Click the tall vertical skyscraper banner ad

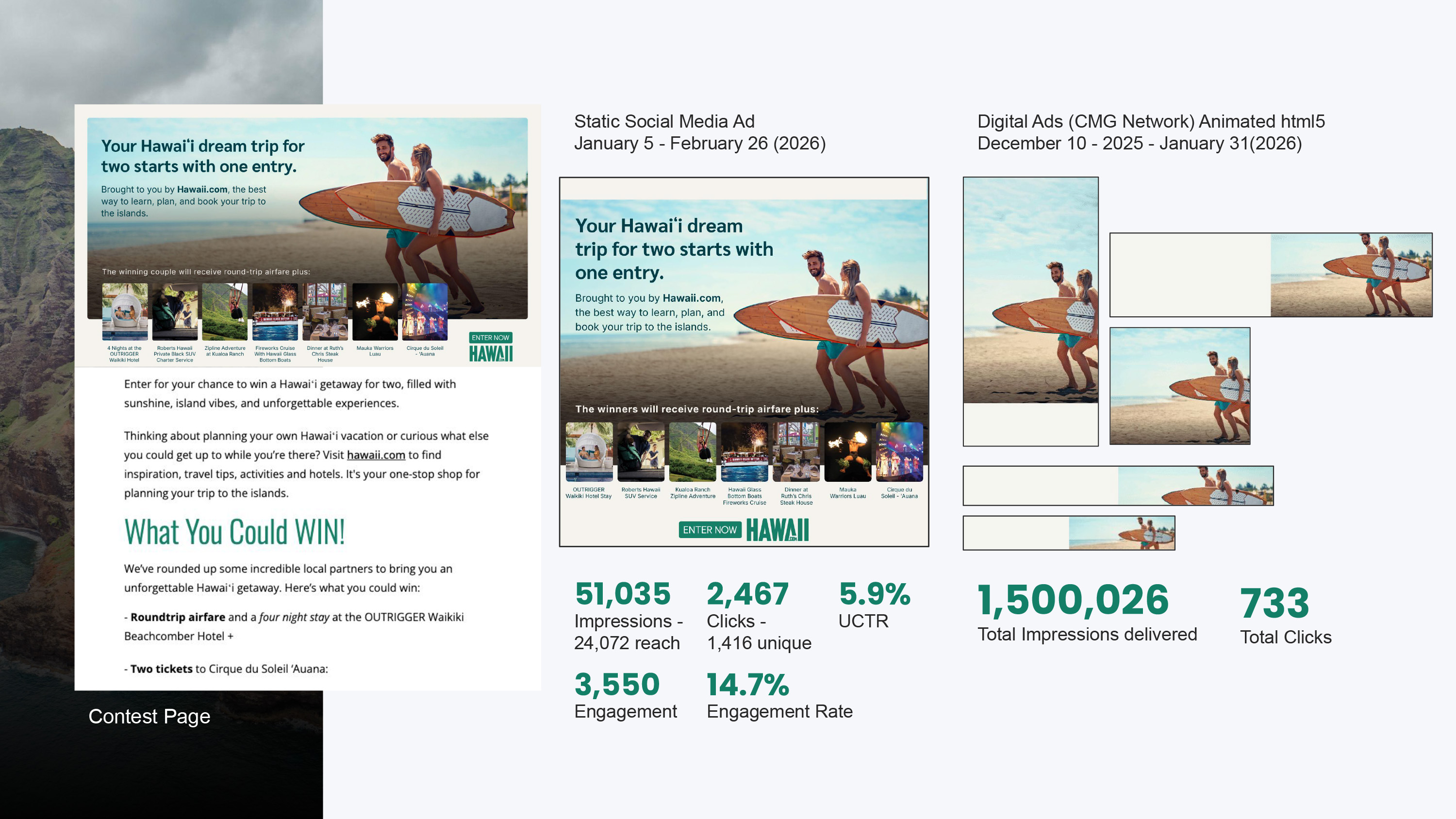click(x=1030, y=311)
